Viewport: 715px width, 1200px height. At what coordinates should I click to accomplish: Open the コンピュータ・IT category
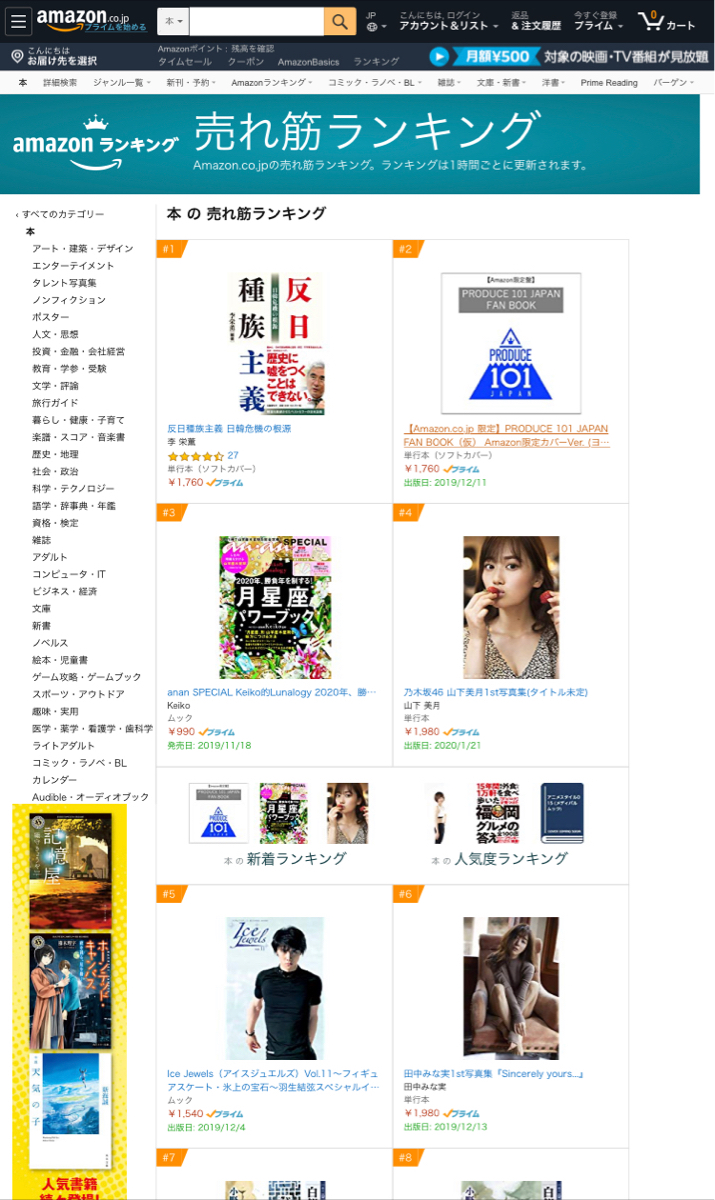[x=69, y=574]
